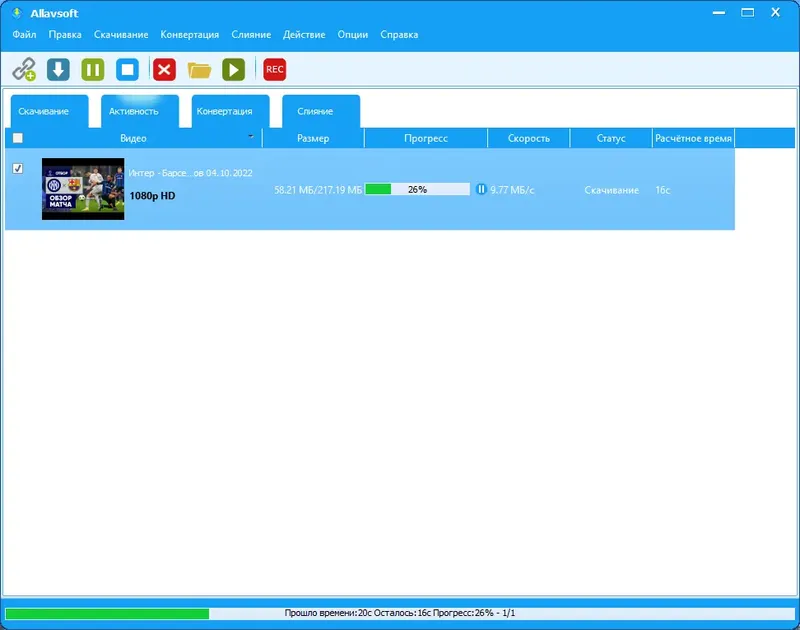This screenshot has height=630, width=800.
Task: Switch to the Слияние tab
Action: 321,111
